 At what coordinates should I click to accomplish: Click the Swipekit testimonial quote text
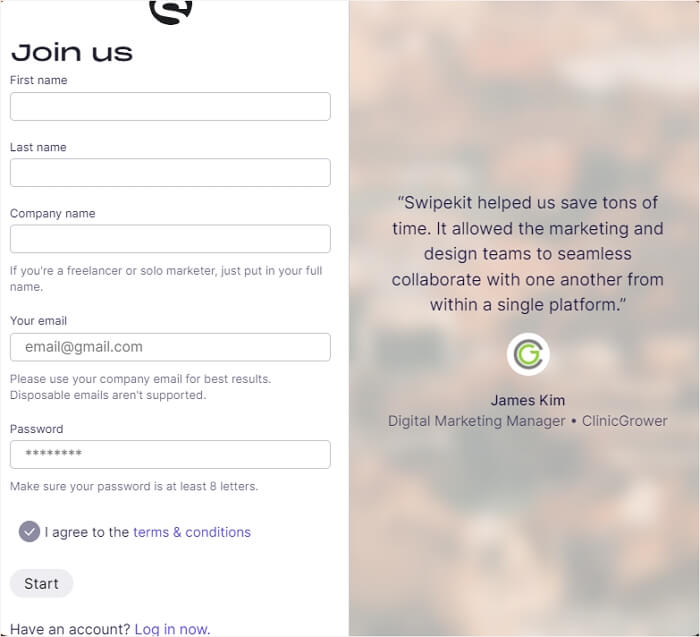click(x=527, y=253)
